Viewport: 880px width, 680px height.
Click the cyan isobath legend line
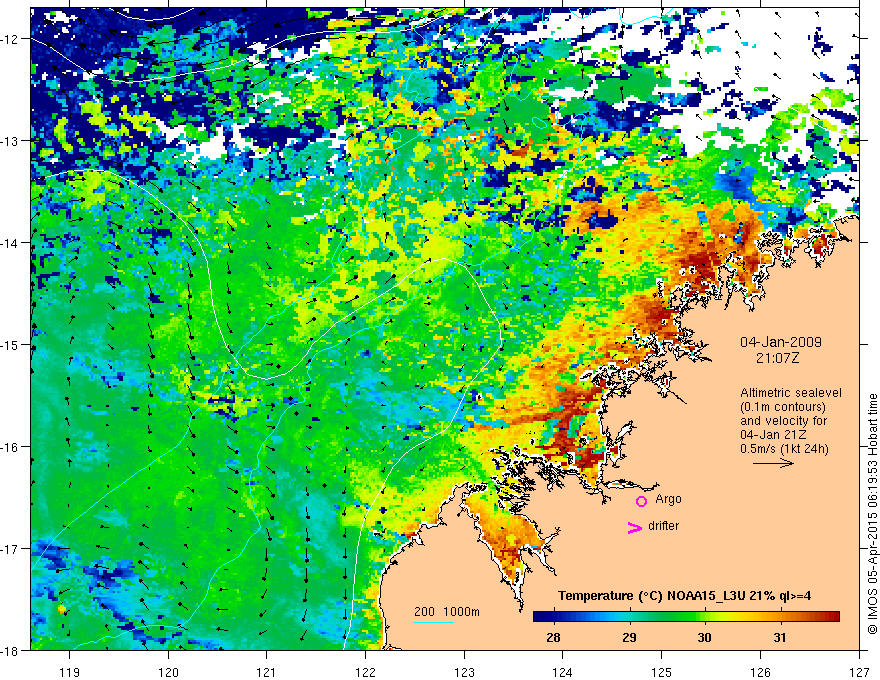click(x=434, y=622)
